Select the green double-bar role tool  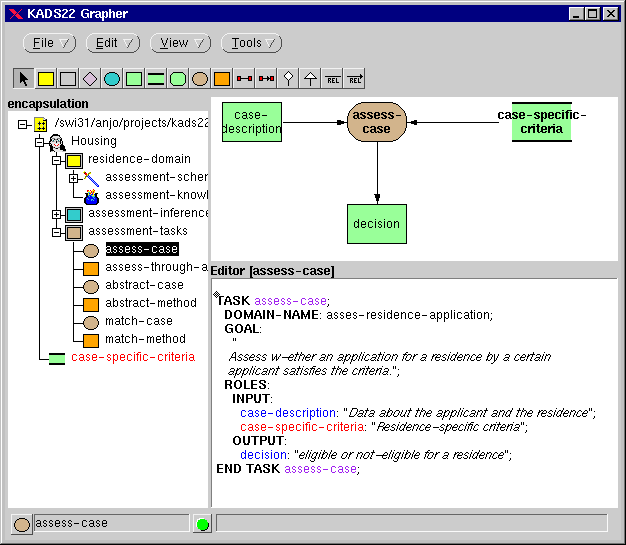tap(156, 78)
